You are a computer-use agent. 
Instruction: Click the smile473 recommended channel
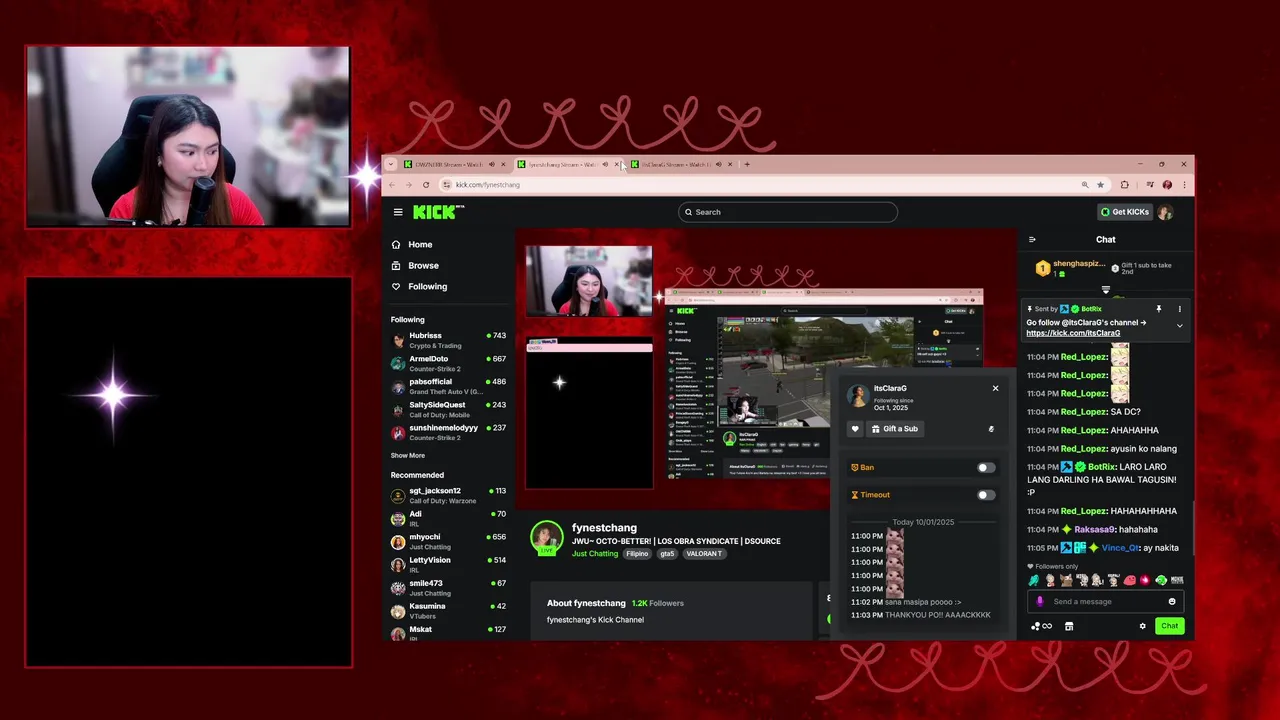[x=448, y=587]
